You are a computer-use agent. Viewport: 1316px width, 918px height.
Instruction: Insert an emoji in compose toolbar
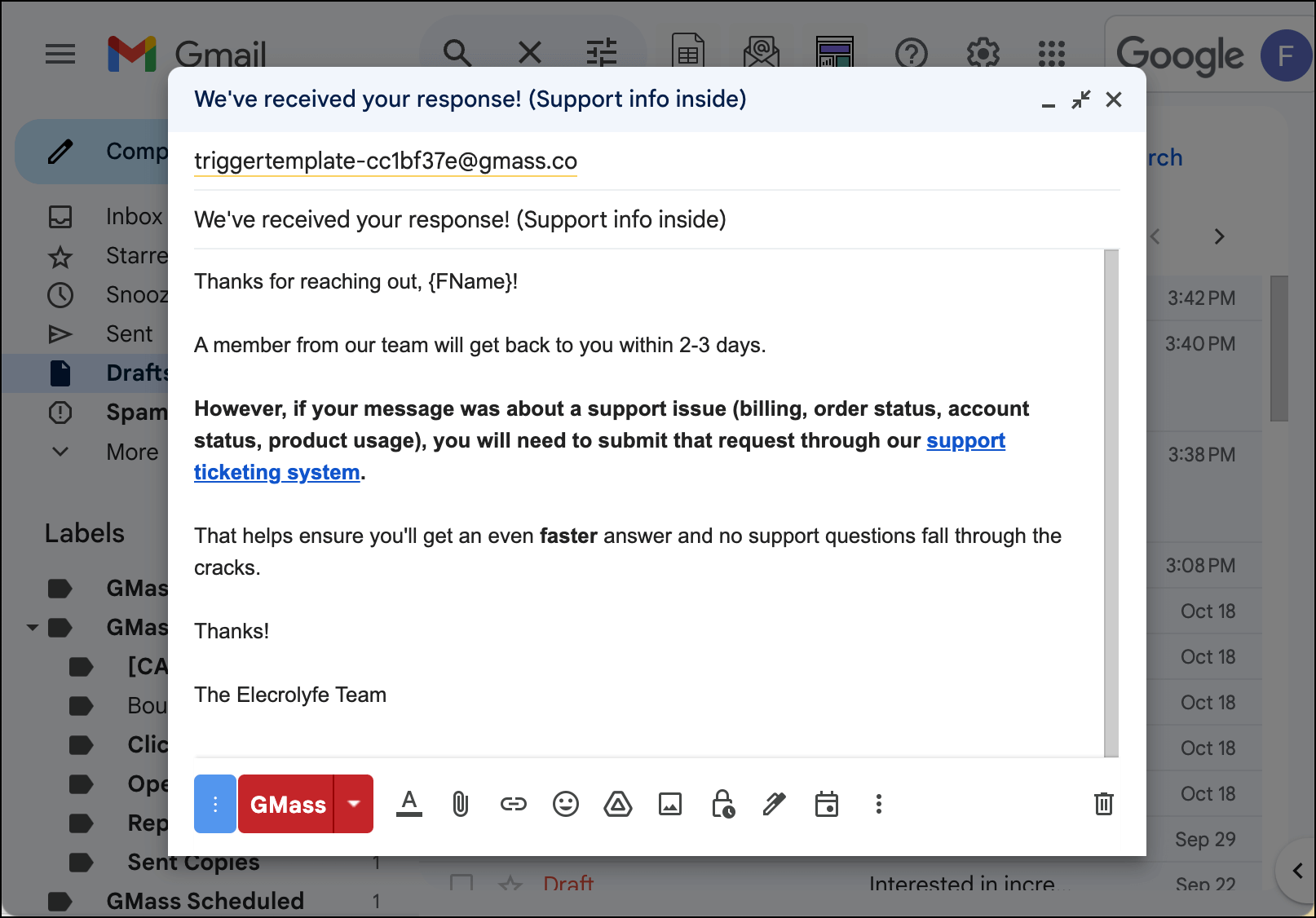[566, 805]
